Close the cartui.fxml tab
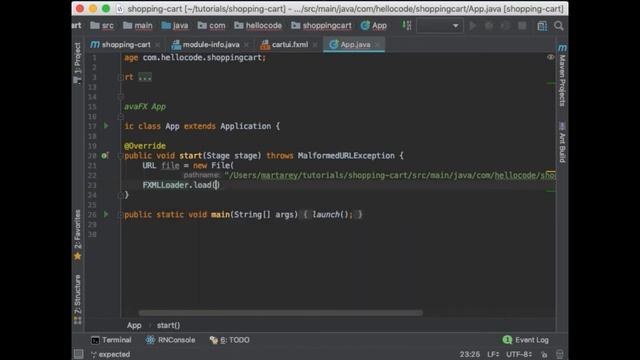 [x=315, y=45]
